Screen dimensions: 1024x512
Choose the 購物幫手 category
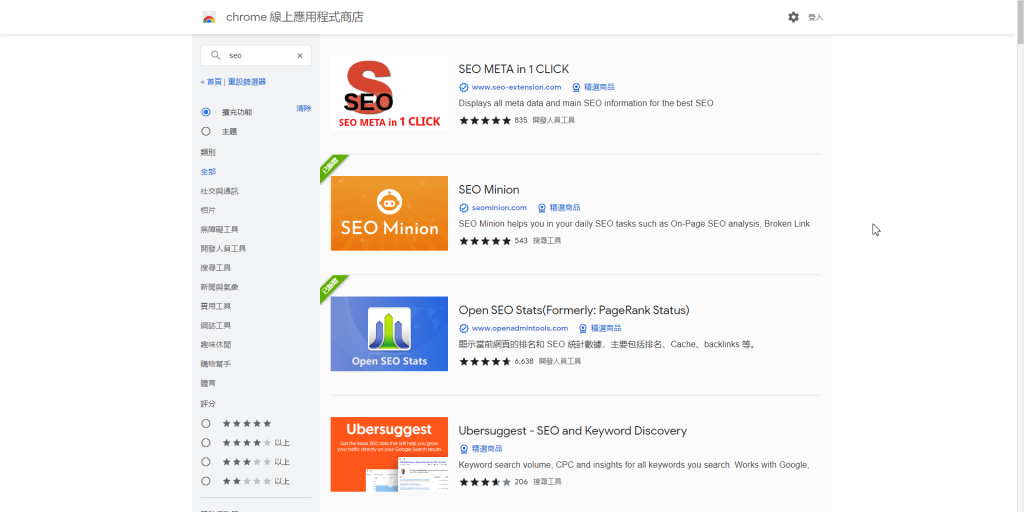216,364
